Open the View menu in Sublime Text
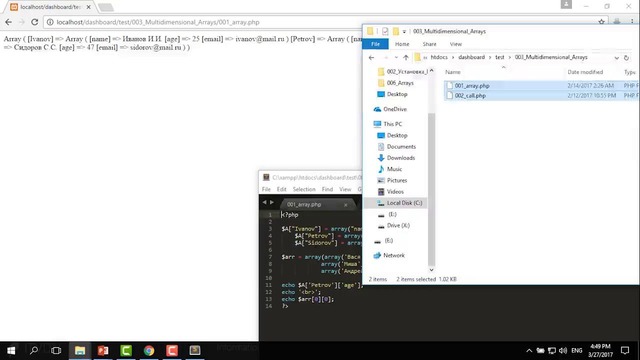 (x=345, y=189)
